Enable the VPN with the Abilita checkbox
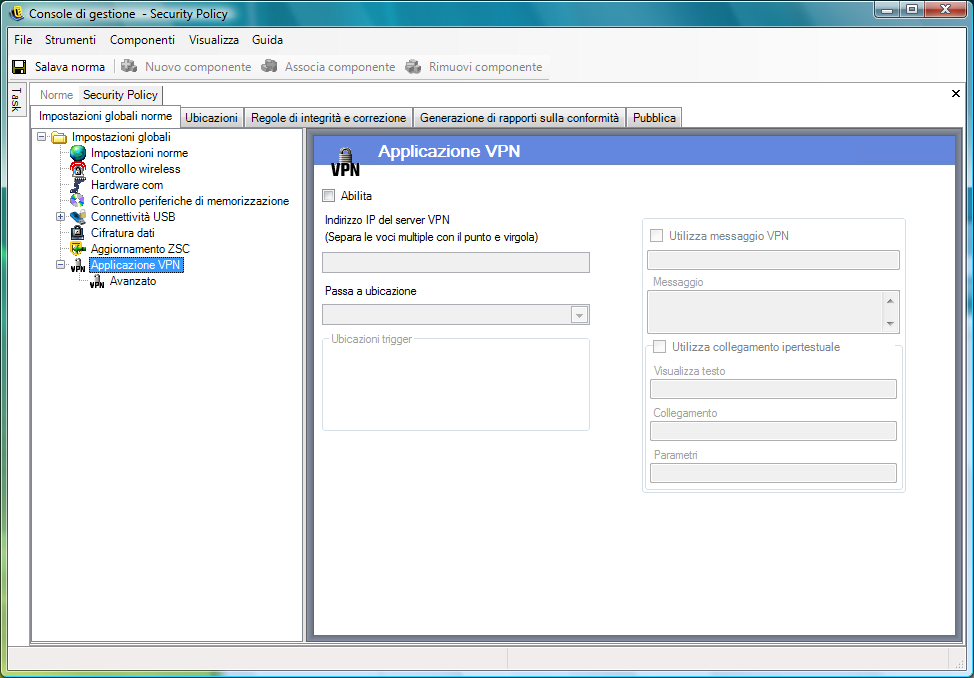Viewport: 974px width, 678px height. point(329,196)
